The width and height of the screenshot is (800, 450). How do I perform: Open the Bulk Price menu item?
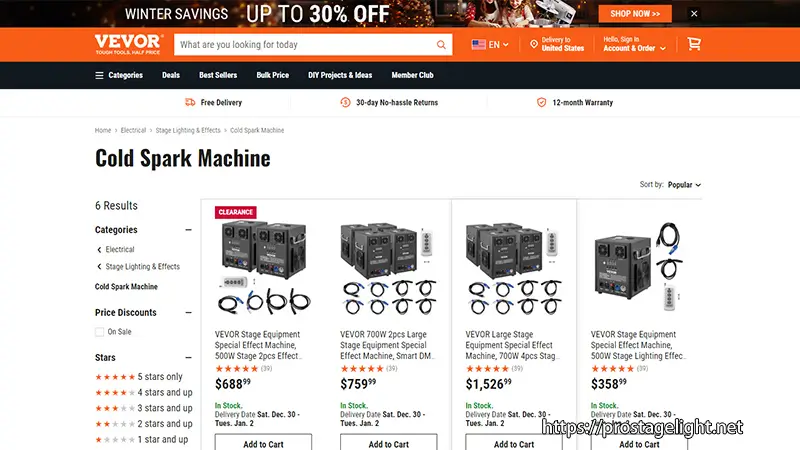click(x=272, y=75)
